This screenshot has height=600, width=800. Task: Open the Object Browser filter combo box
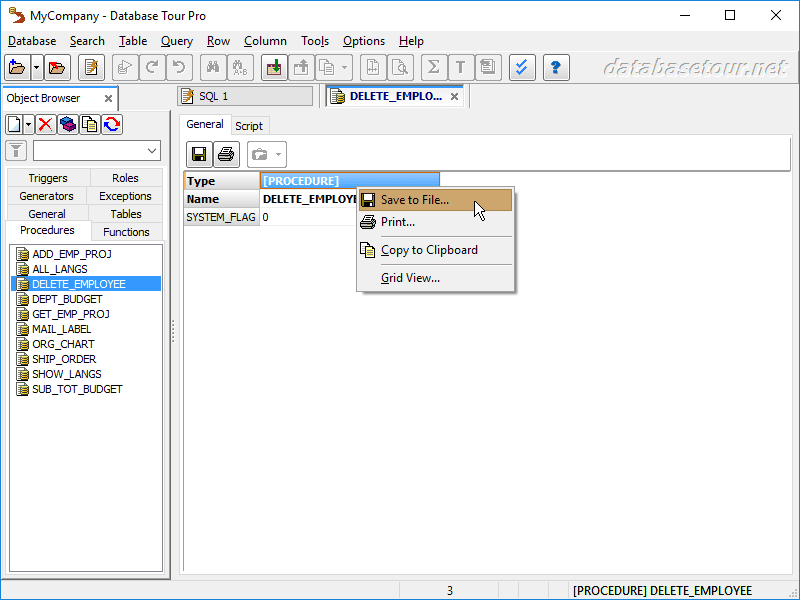[96, 151]
